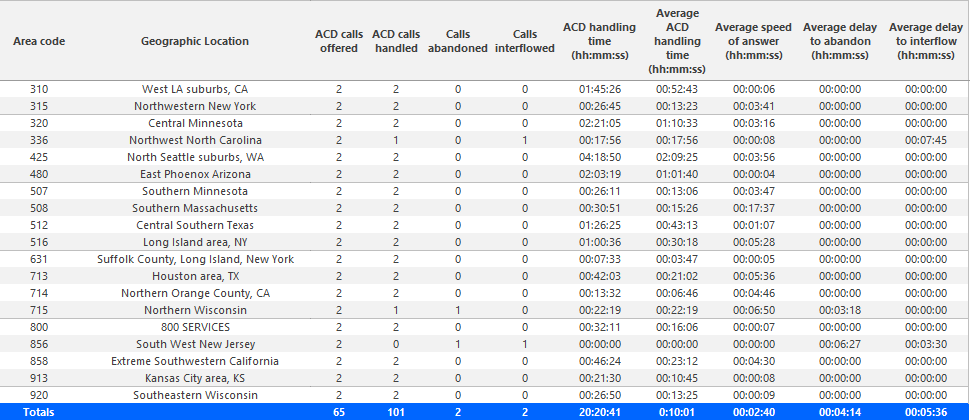Select area code 320 cell

[x=39, y=123]
